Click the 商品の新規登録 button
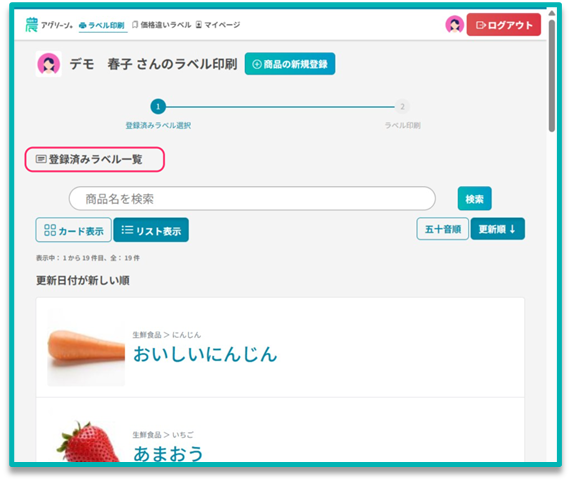The width and height of the screenshot is (571, 482). click(x=290, y=64)
